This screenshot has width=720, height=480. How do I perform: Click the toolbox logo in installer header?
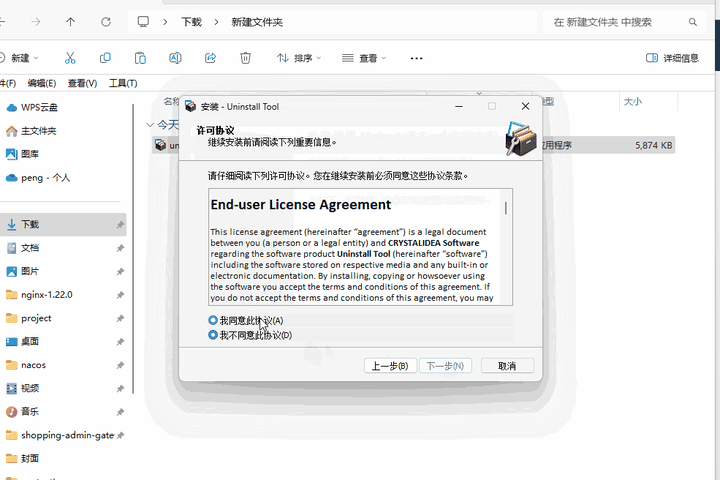tap(521, 139)
